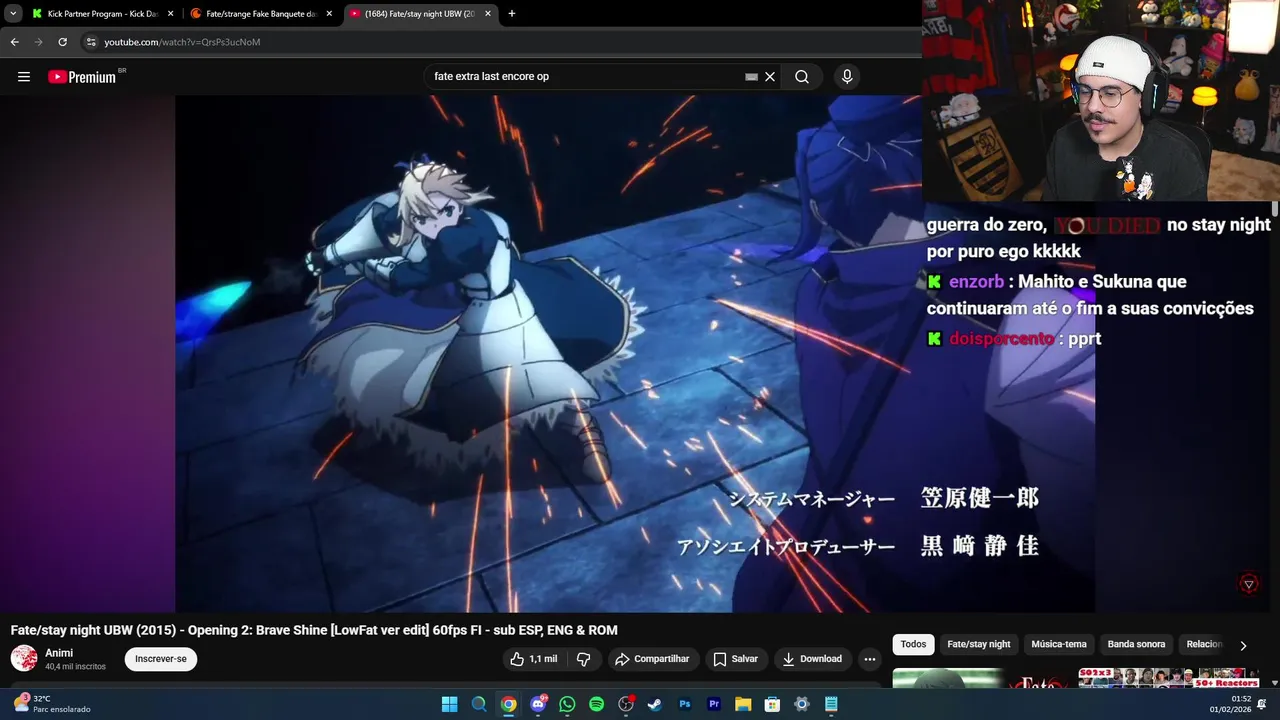
Task: Download the video
Action: 812,659
